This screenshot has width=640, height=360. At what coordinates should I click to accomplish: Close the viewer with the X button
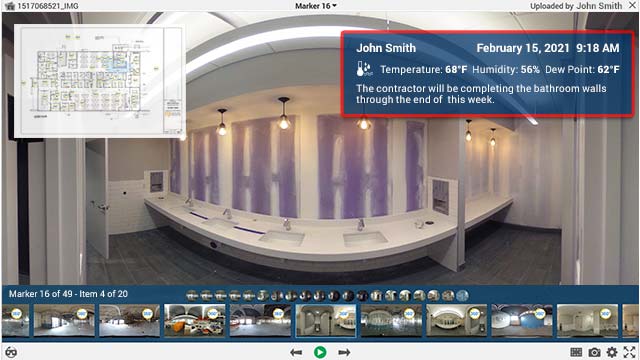point(633,5)
